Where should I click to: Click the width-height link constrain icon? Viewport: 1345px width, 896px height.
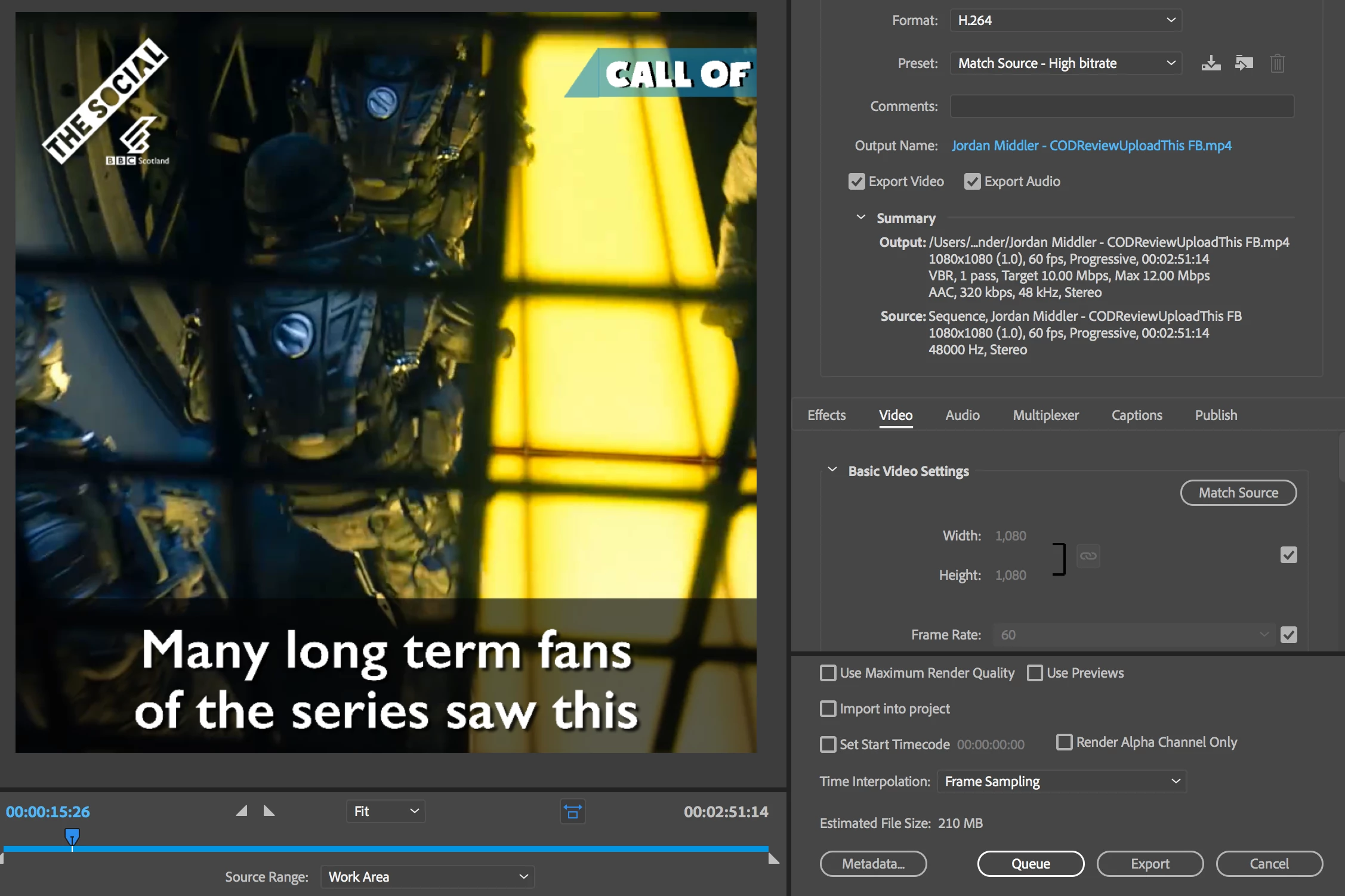pyautogui.click(x=1088, y=556)
